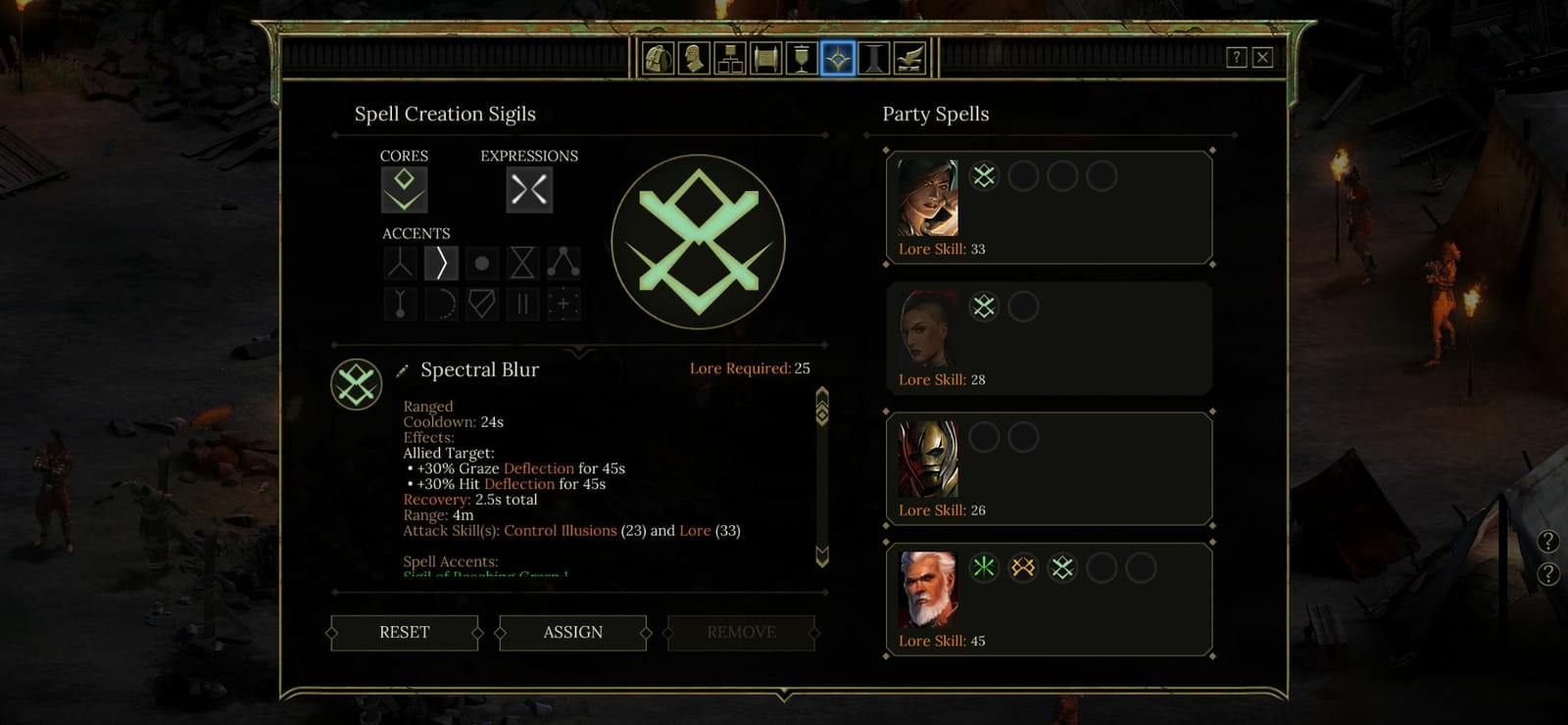Open the hierarchy tree tab icon

pos(730,59)
